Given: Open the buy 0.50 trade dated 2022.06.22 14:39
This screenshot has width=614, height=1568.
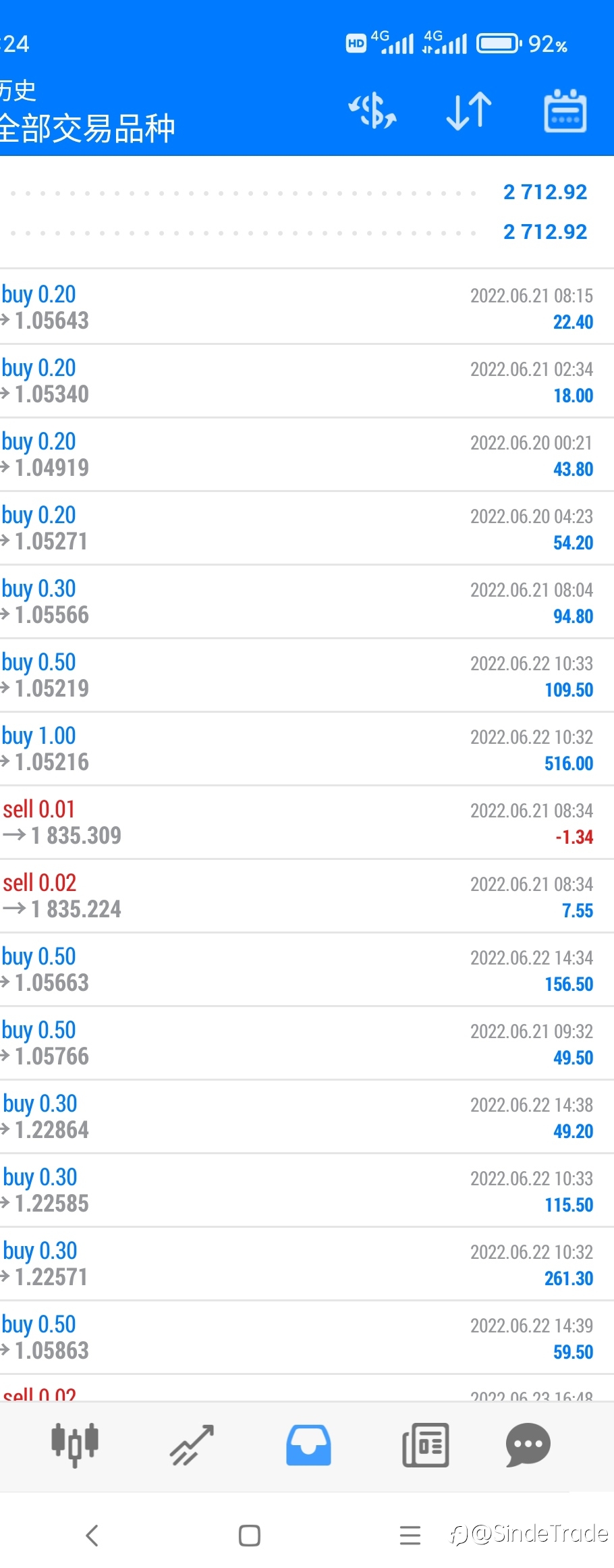Looking at the screenshot, I should point(307,1337).
